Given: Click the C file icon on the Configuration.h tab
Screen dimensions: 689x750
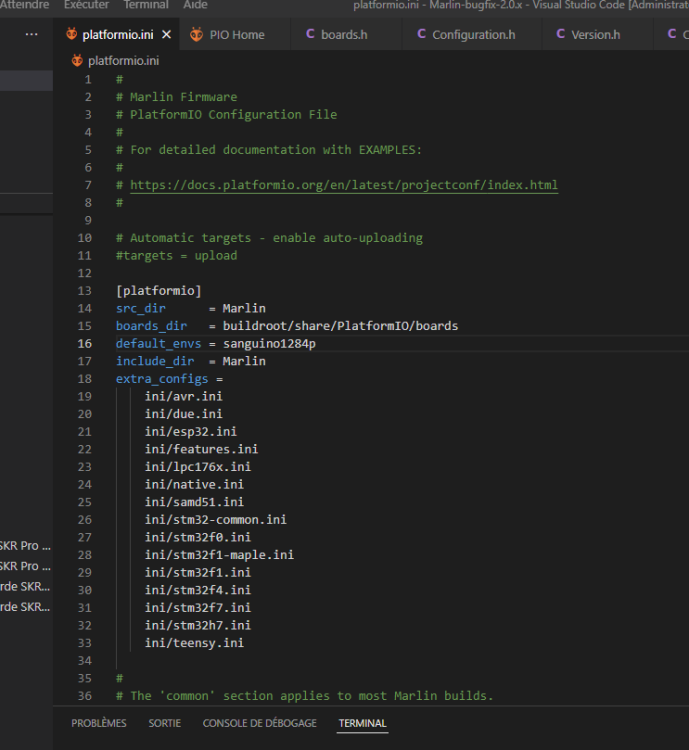Looking at the screenshot, I should coord(421,35).
